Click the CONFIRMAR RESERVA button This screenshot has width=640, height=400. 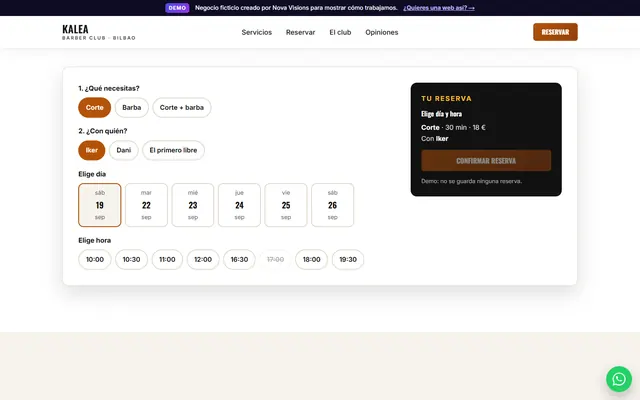[x=486, y=160]
